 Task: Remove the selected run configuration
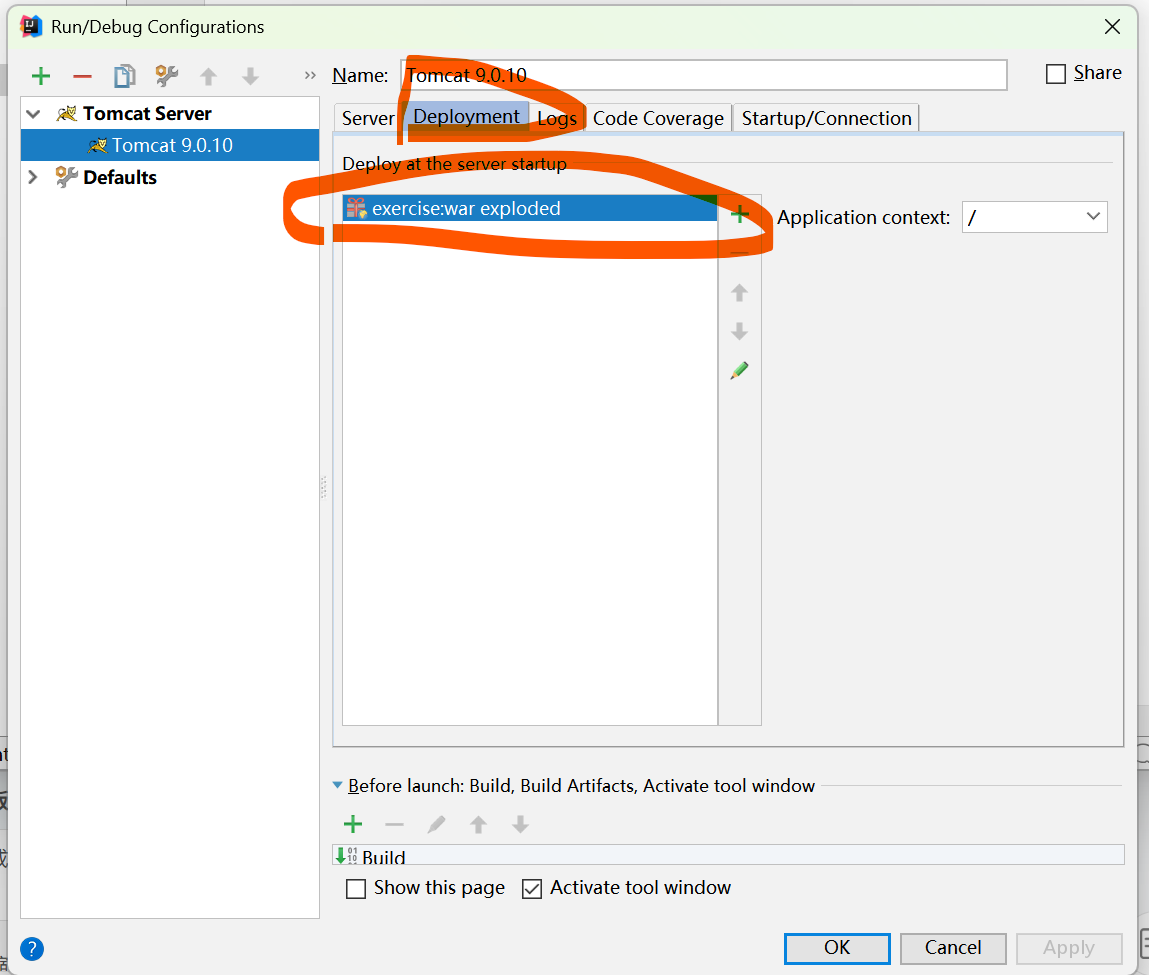pos(82,76)
